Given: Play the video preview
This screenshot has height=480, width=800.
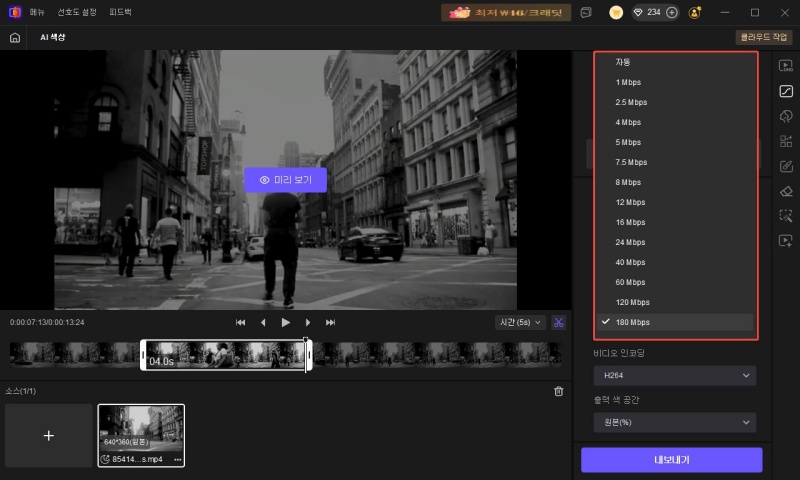Looking at the screenshot, I should coord(285,322).
